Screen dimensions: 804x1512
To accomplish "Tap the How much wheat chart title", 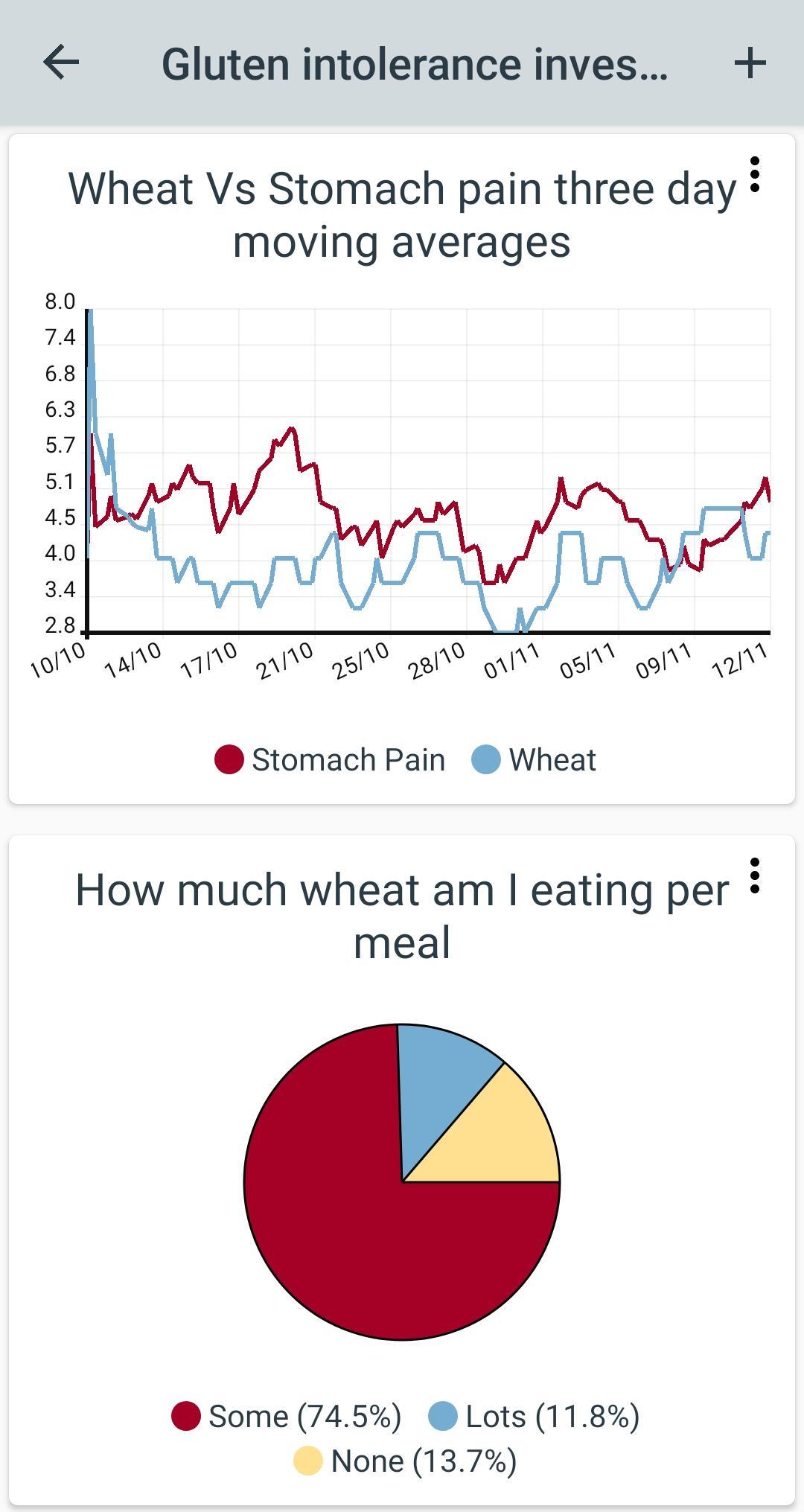I will click(402, 916).
